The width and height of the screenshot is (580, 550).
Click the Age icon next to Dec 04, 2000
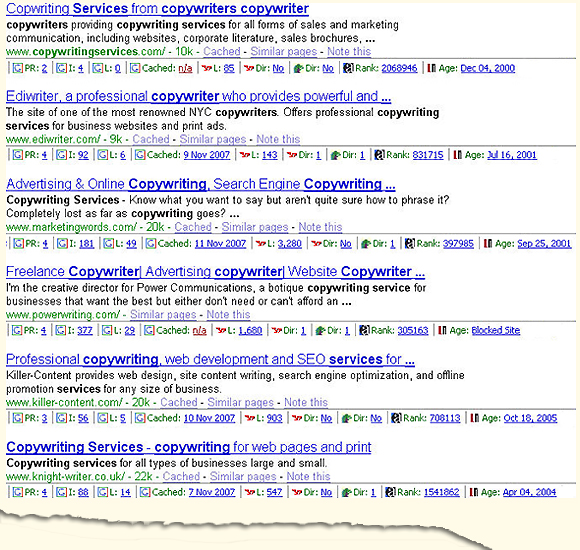[x=431, y=68]
